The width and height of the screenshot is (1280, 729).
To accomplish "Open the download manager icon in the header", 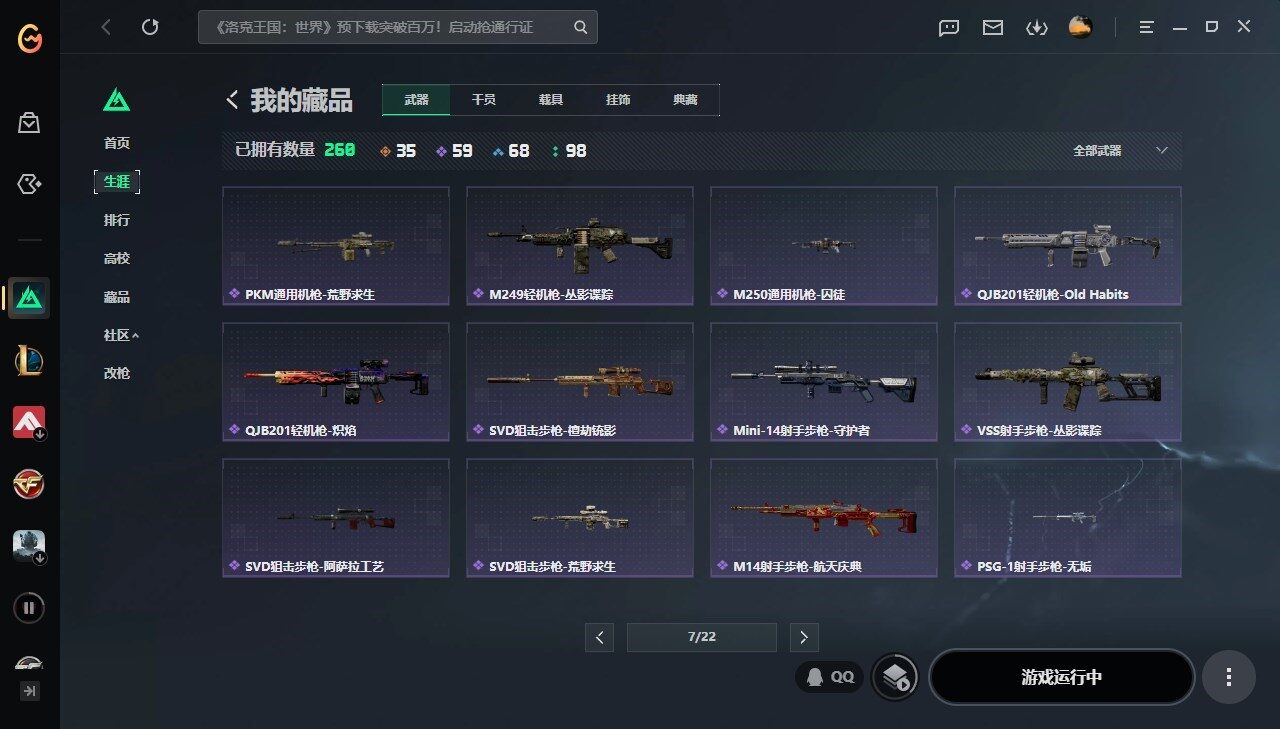I will tap(1036, 28).
